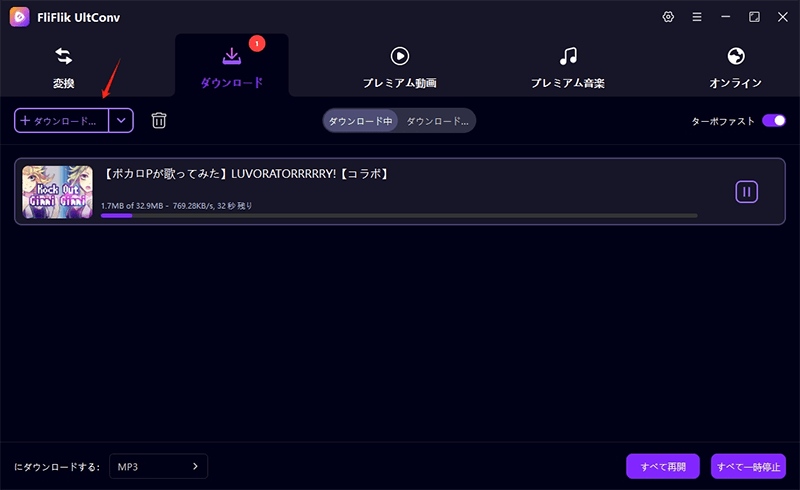
Task: Click the LUVORATORRRRRY video thumbnail
Action: [x=58, y=192]
